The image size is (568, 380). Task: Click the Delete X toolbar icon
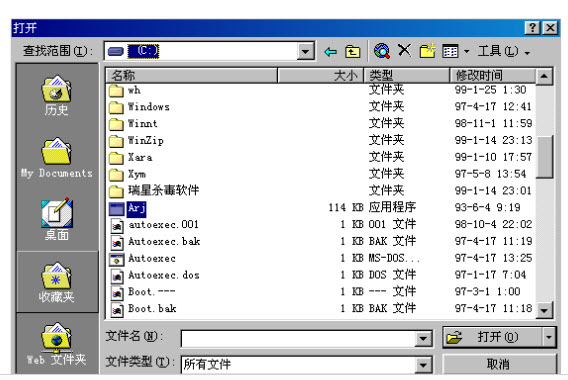click(x=404, y=51)
